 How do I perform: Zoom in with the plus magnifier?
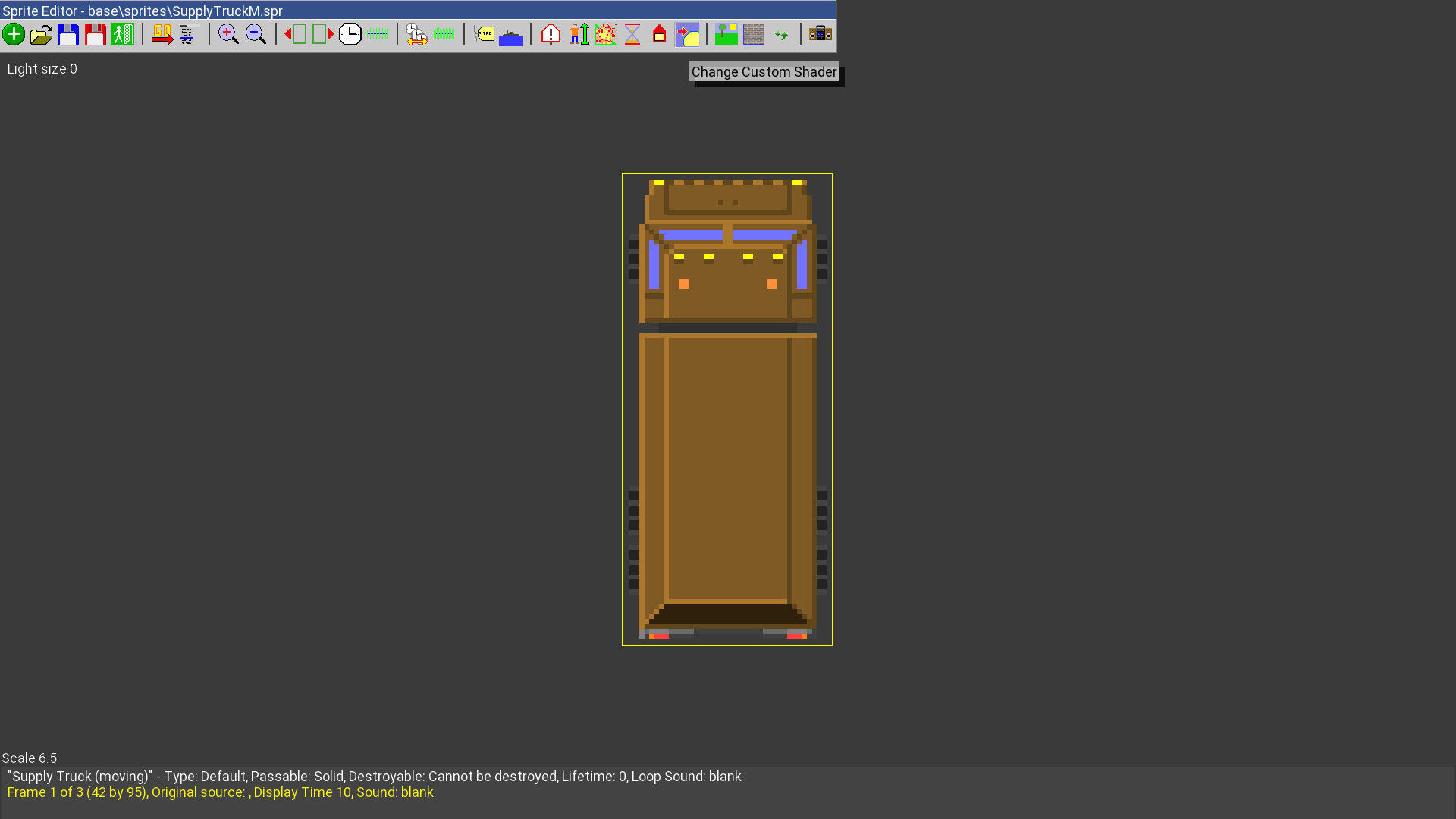tap(228, 34)
